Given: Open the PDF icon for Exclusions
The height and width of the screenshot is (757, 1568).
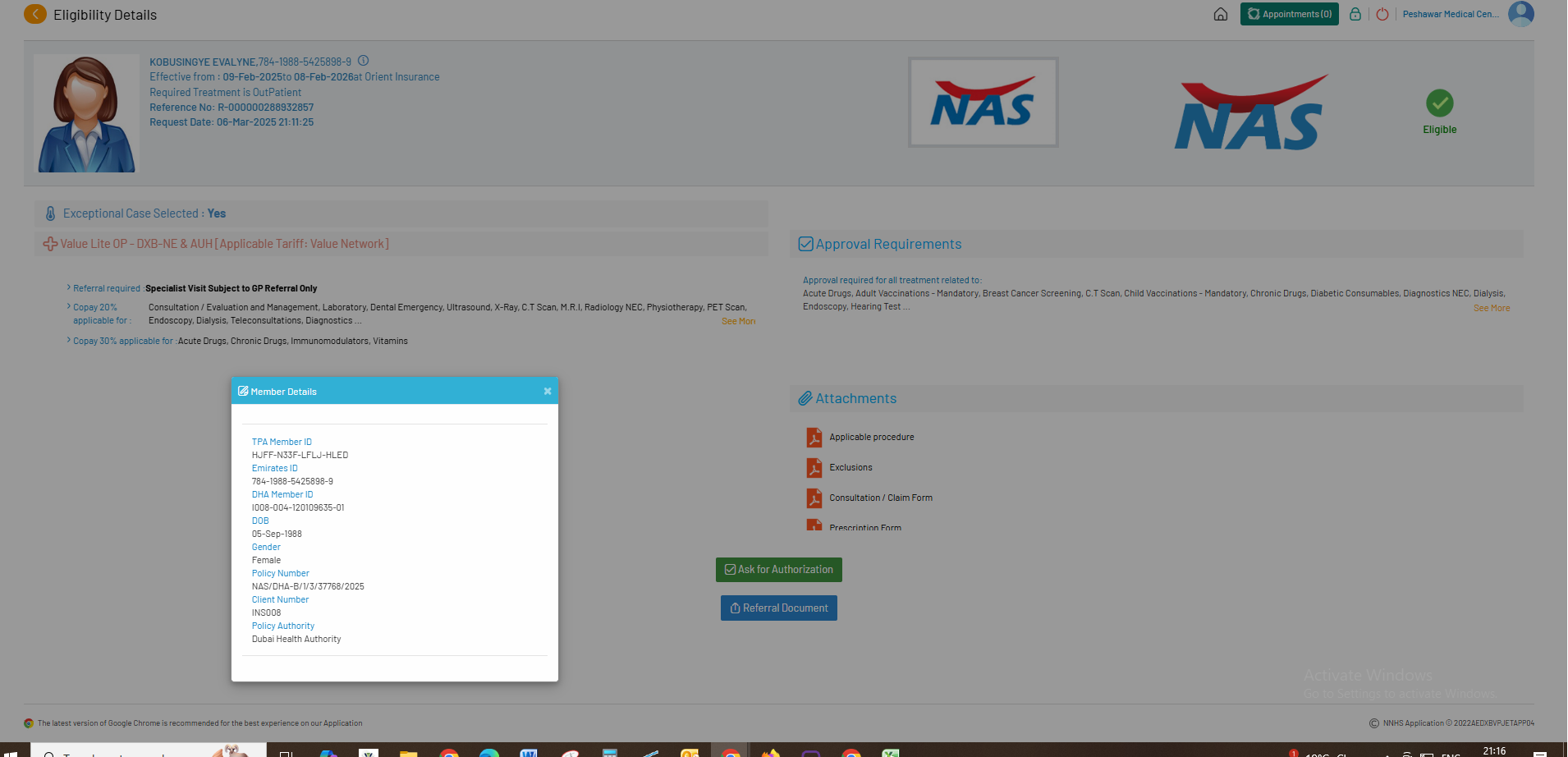Looking at the screenshot, I should [814, 468].
